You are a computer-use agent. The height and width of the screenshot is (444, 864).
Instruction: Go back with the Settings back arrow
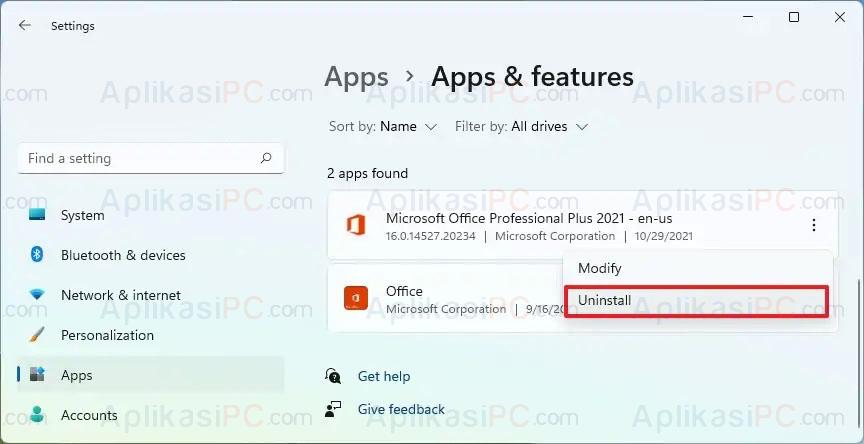coord(25,25)
